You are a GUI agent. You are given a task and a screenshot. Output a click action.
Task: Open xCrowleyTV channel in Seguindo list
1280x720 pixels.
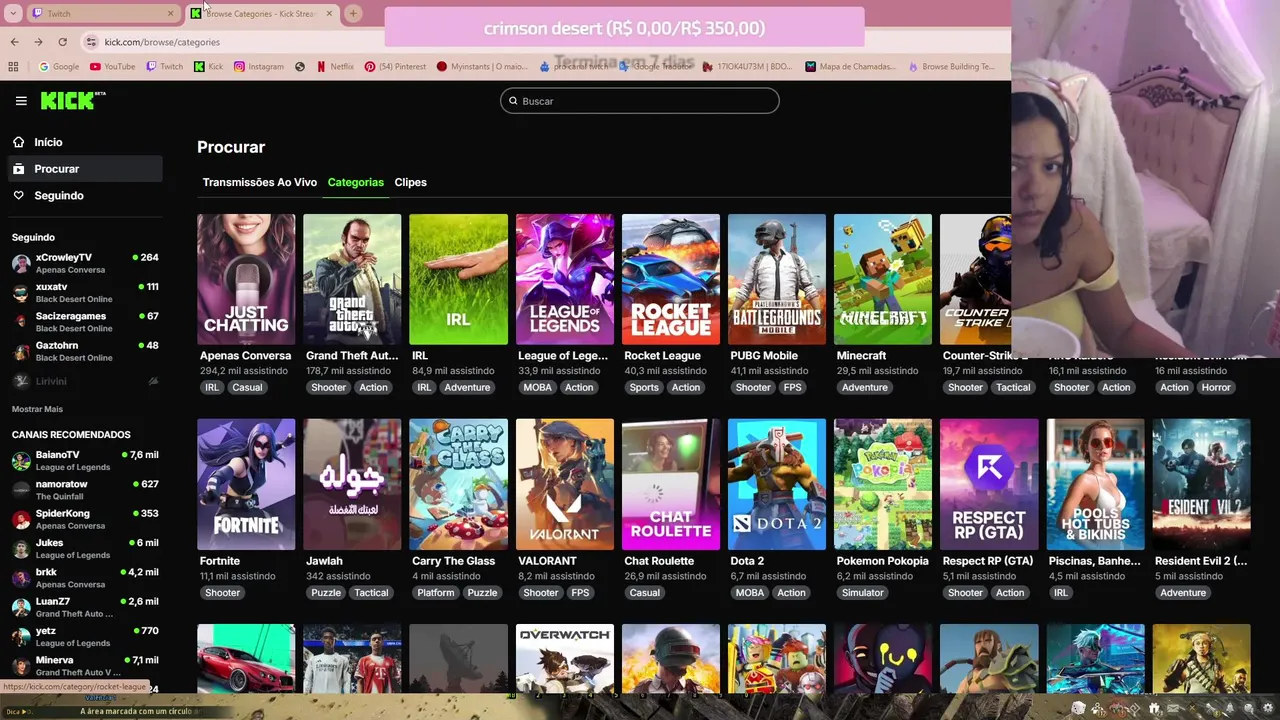pos(85,264)
